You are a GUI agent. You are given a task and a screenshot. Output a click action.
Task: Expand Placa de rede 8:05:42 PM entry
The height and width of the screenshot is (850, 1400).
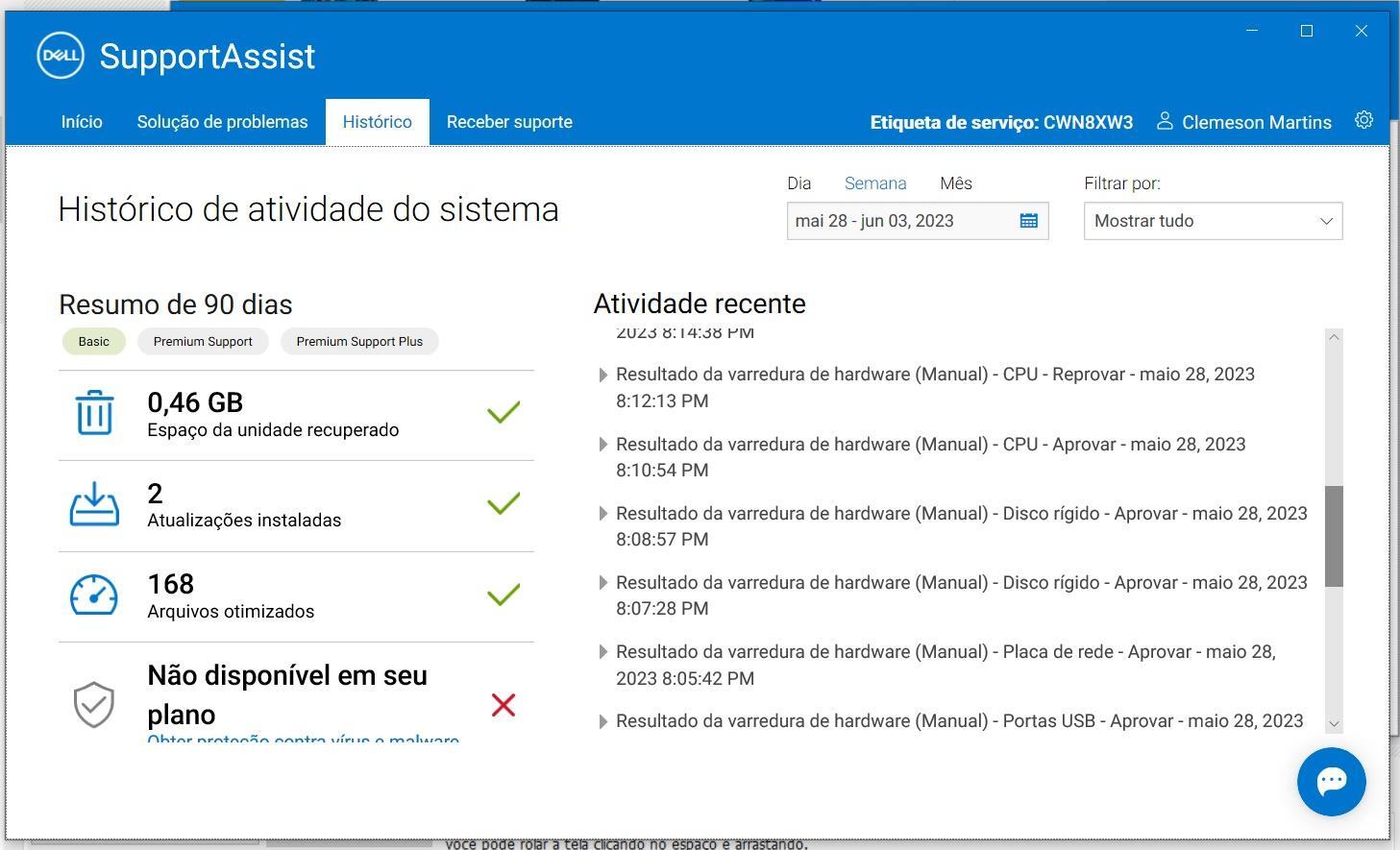(x=602, y=652)
